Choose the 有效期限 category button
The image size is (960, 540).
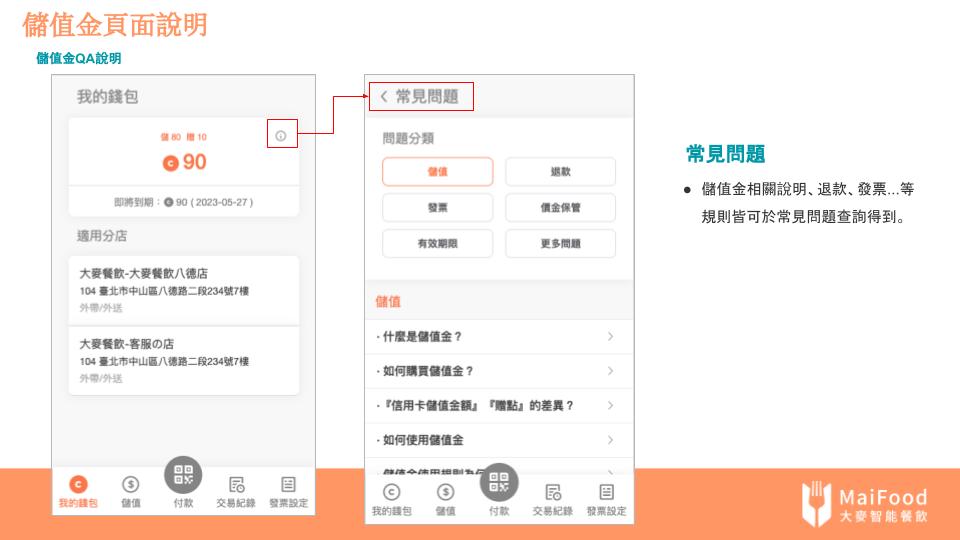(x=437, y=243)
